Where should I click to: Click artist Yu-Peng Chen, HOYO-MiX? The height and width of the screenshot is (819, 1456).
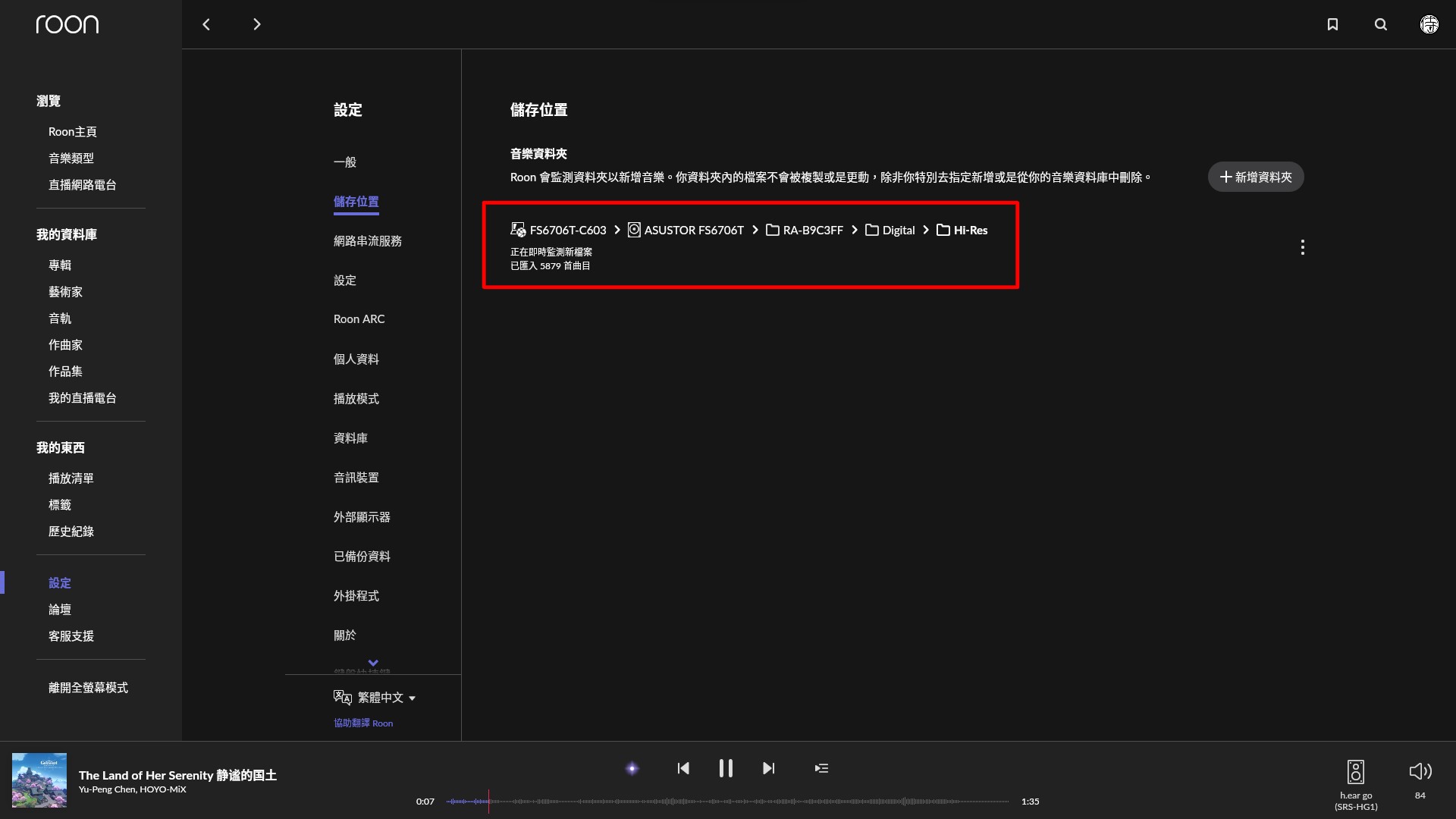tap(133, 789)
